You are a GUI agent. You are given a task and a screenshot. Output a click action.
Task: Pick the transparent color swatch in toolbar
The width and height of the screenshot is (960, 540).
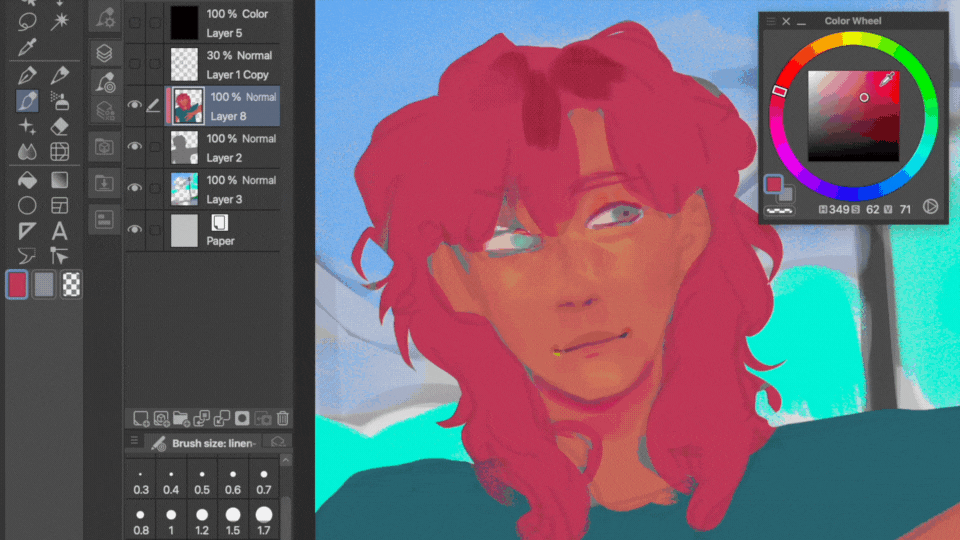(x=71, y=285)
